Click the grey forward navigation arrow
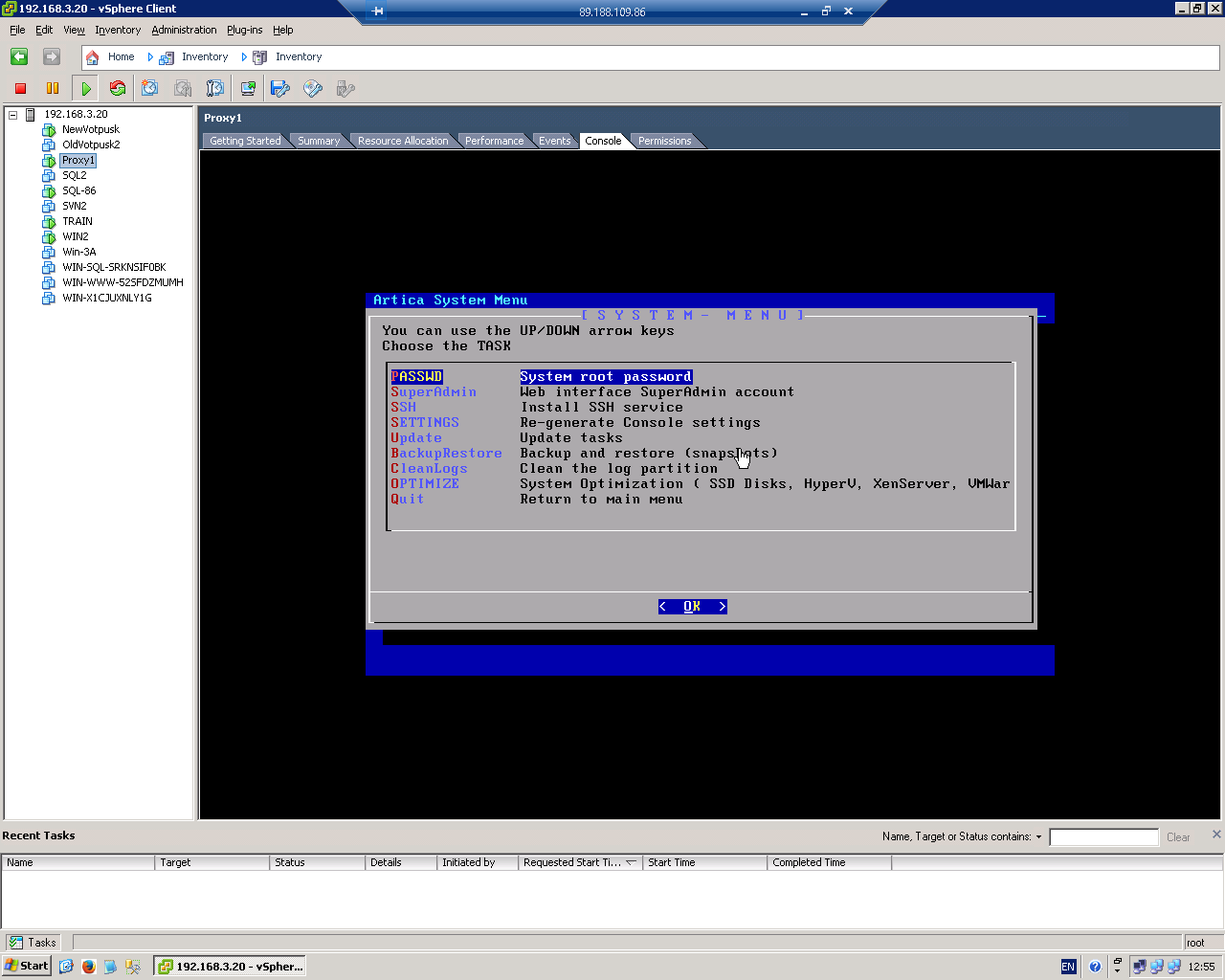Image resolution: width=1225 pixels, height=980 pixels. click(52, 57)
